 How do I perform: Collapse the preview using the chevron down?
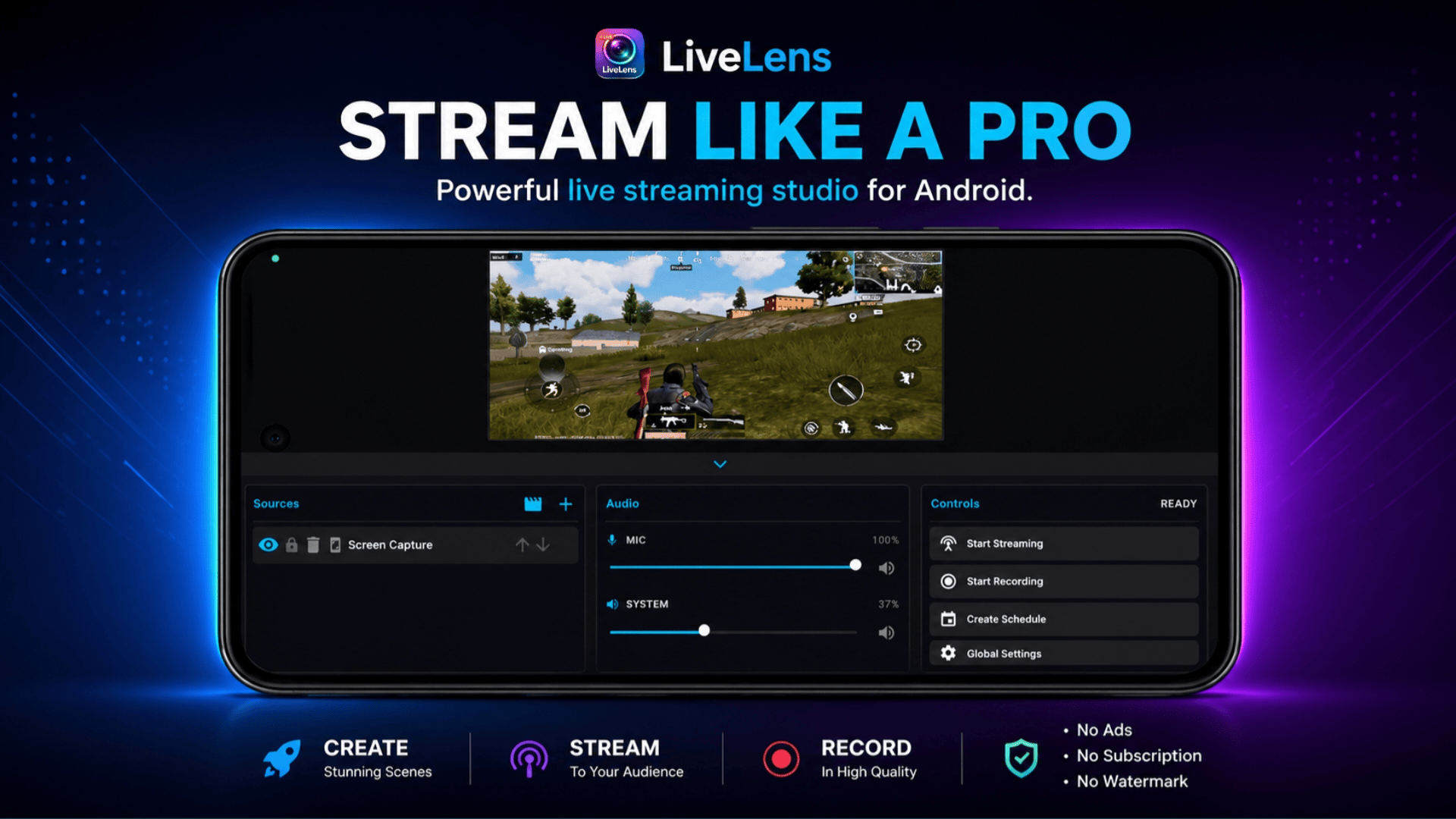(720, 464)
